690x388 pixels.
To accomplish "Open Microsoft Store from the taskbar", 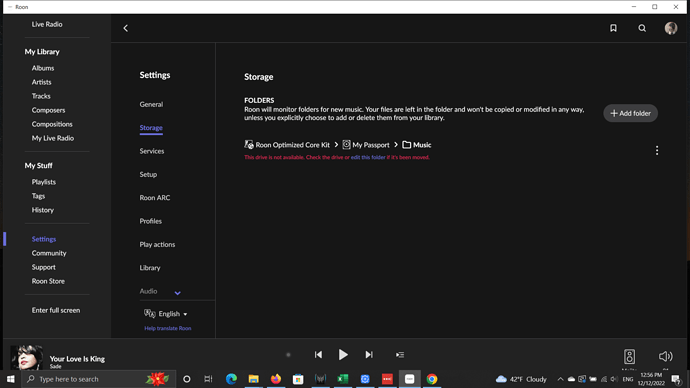I will coord(298,379).
